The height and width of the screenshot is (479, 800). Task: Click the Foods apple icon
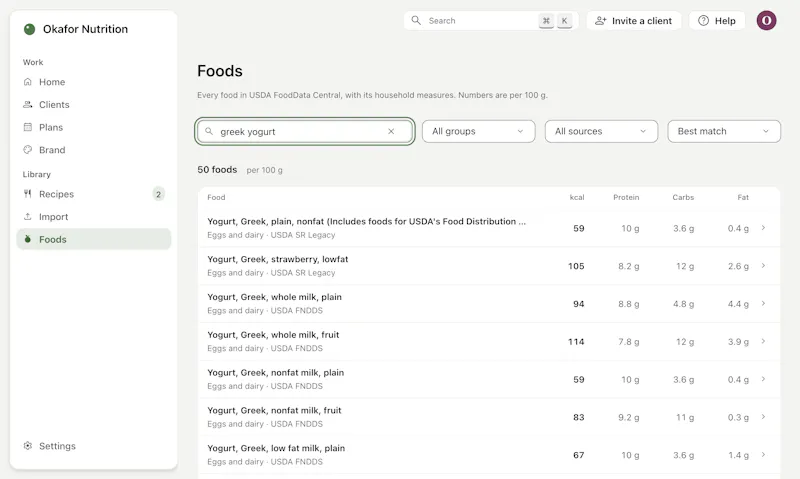pyautogui.click(x=28, y=239)
